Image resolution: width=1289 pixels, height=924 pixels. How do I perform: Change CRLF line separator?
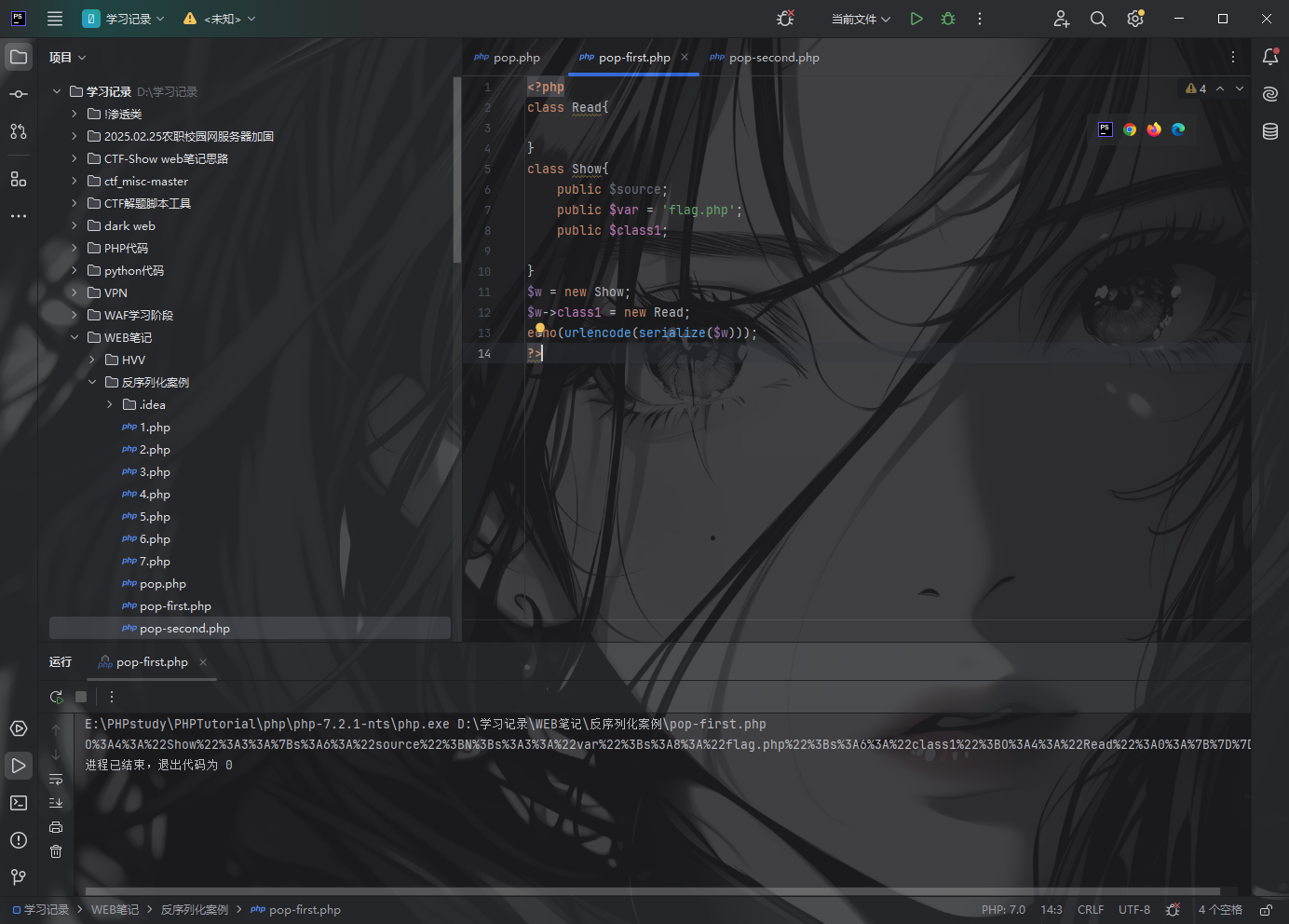(1091, 910)
